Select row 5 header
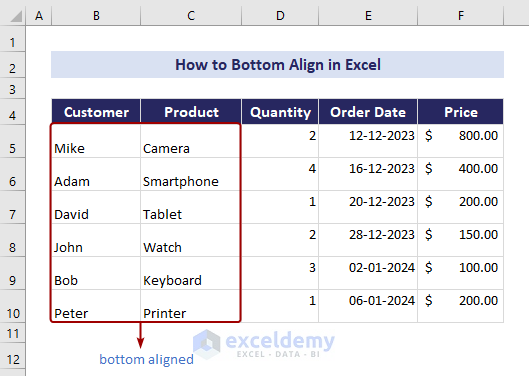The image size is (529, 376). pos(12,141)
